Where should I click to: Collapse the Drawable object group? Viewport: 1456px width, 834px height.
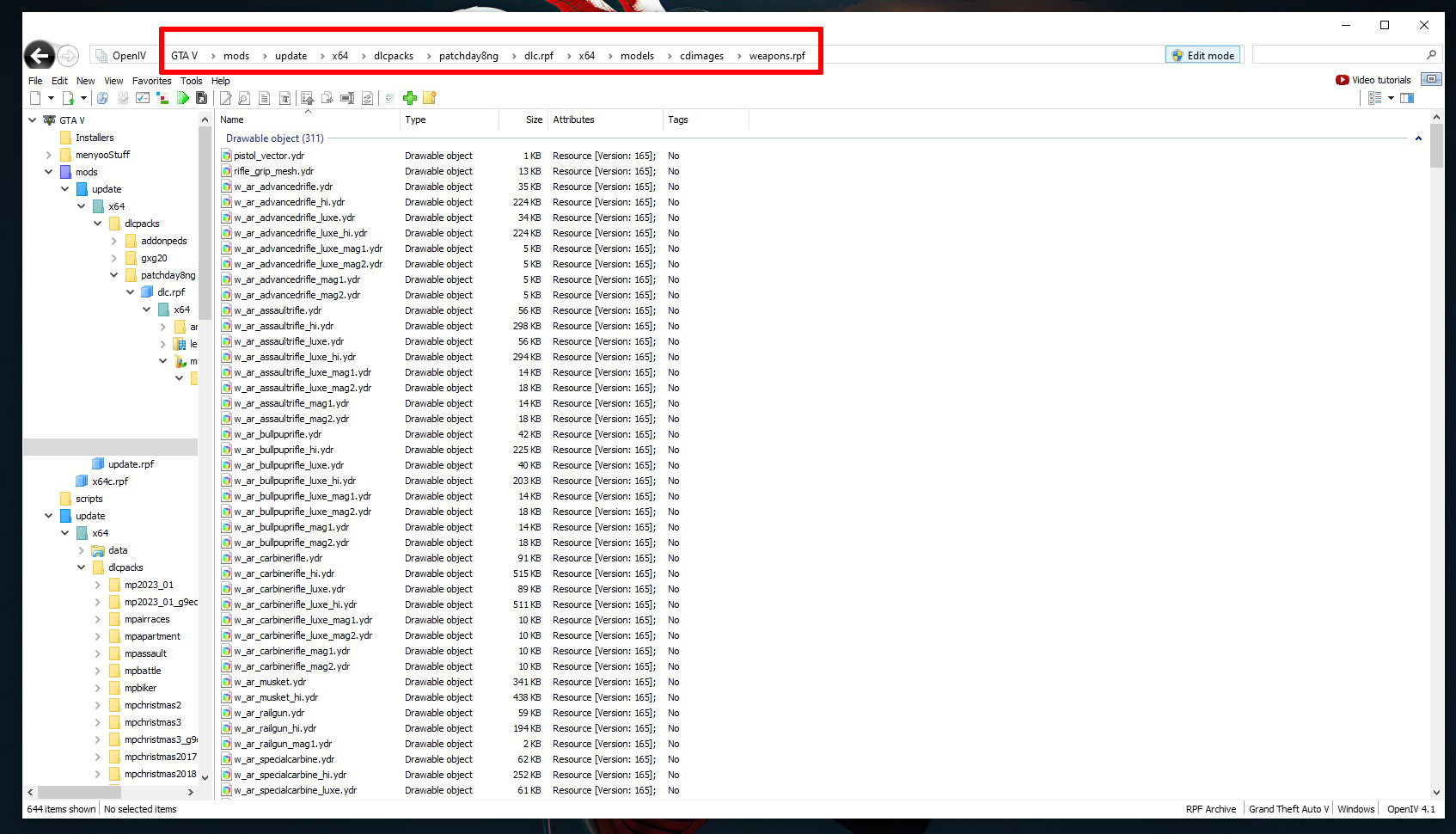tap(1418, 138)
